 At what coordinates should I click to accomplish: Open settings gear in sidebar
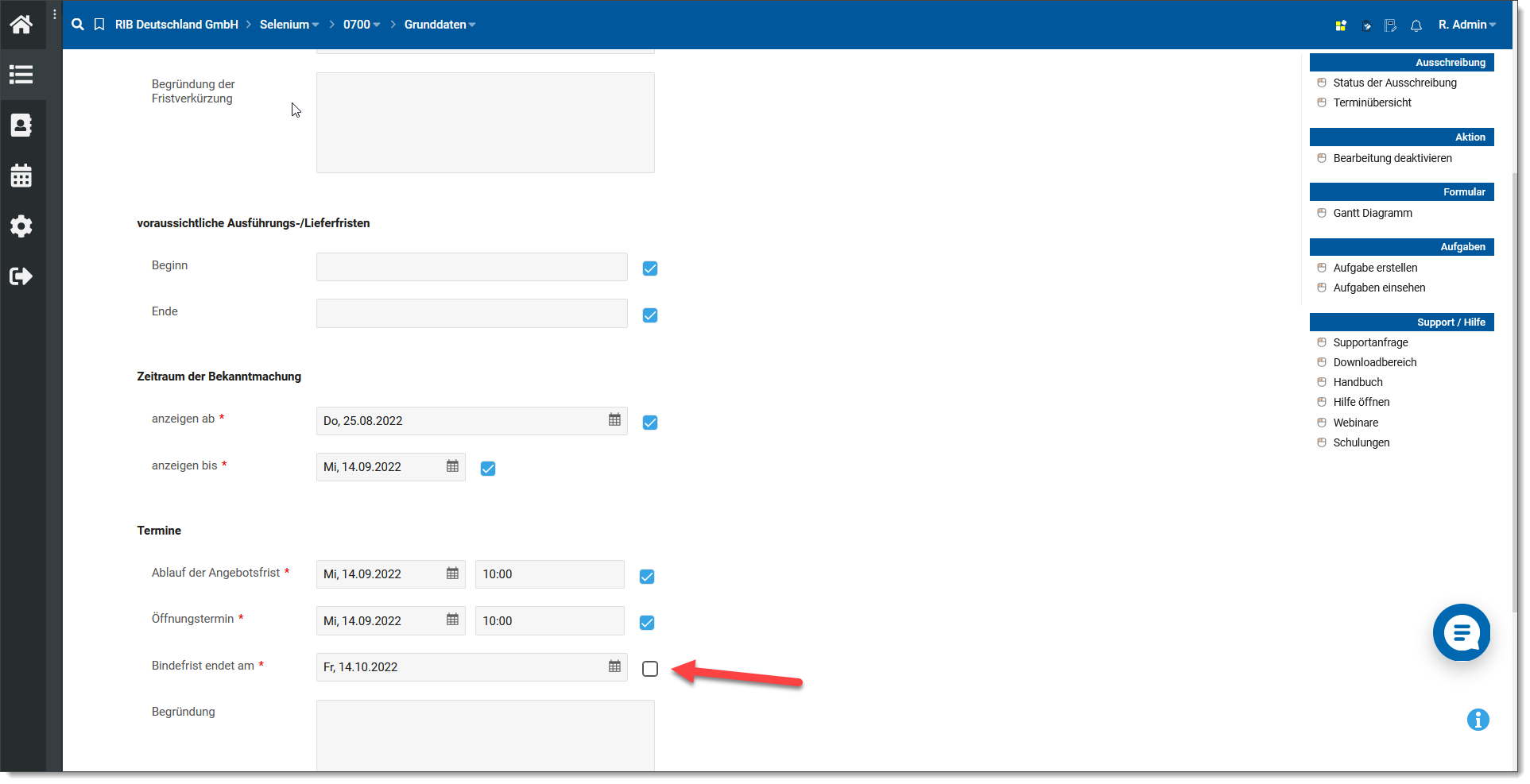21,226
